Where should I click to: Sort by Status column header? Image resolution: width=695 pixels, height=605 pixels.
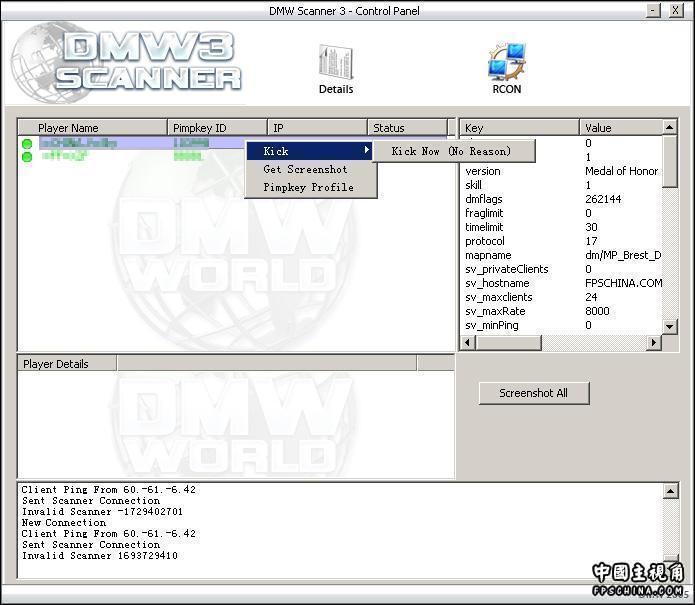click(407, 128)
